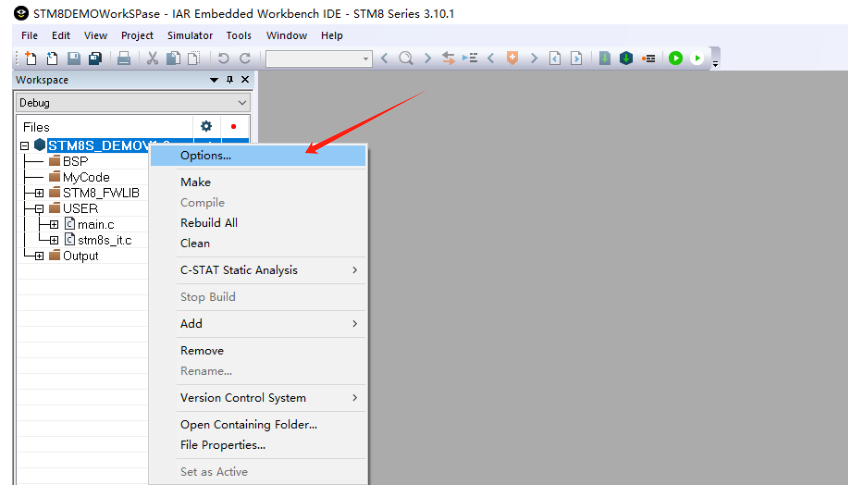
Task: Choose Clean in the context menu
Action: [259, 243]
